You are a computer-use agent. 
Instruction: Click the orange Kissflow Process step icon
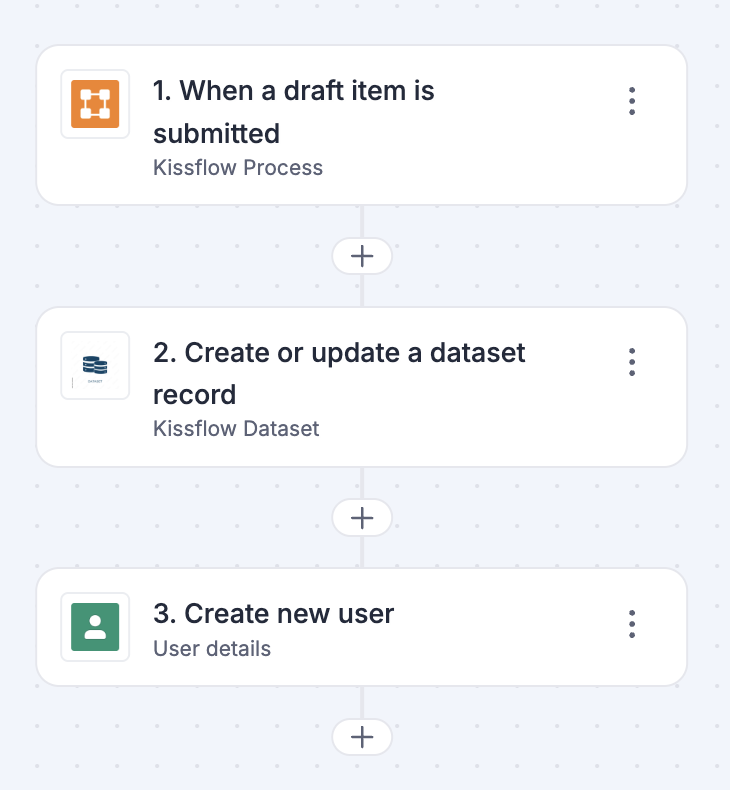click(95, 104)
